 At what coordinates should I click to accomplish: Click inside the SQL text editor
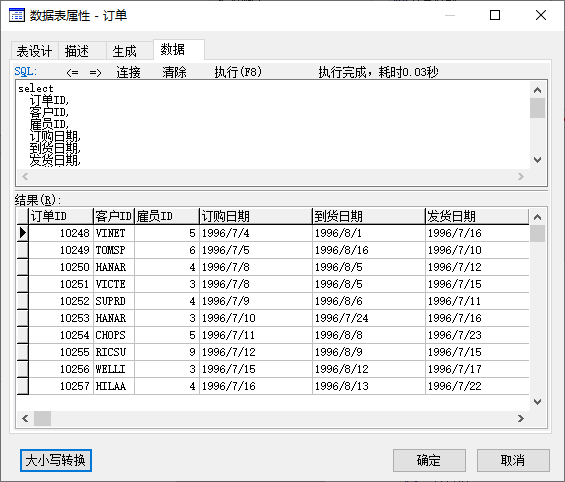(273, 125)
